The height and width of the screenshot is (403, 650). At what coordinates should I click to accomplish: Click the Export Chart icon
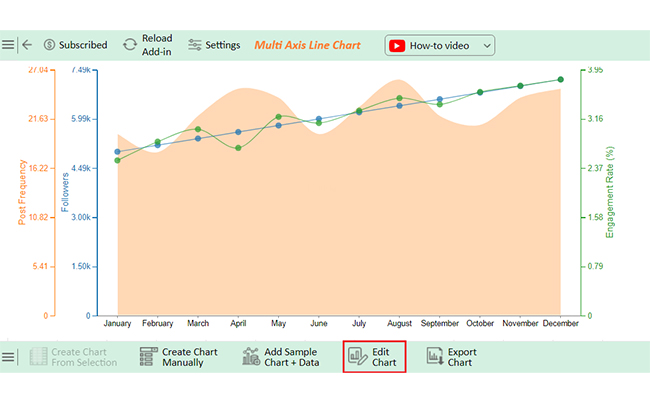click(435, 357)
